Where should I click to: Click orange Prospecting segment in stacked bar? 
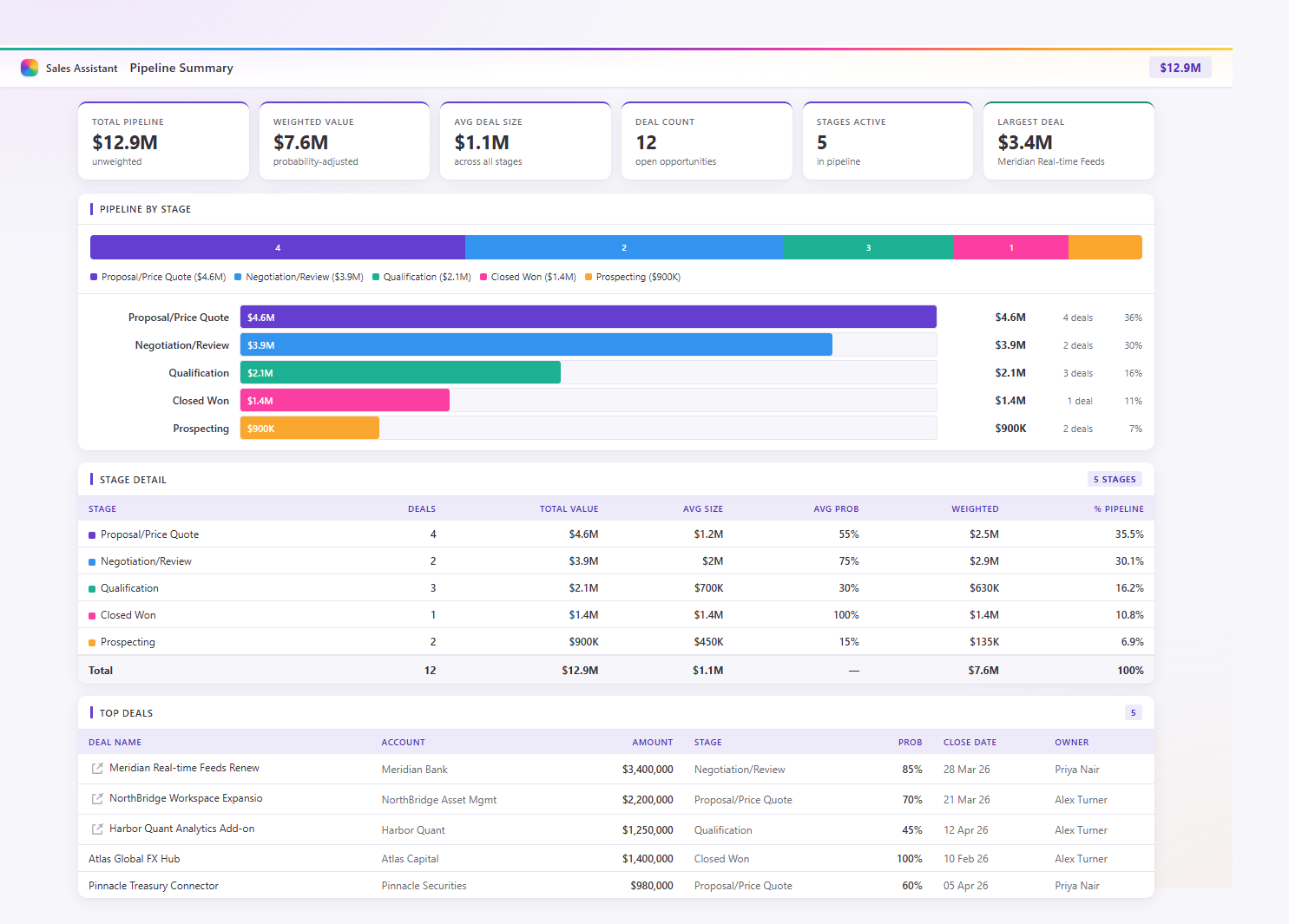pyautogui.click(x=1105, y=247)
